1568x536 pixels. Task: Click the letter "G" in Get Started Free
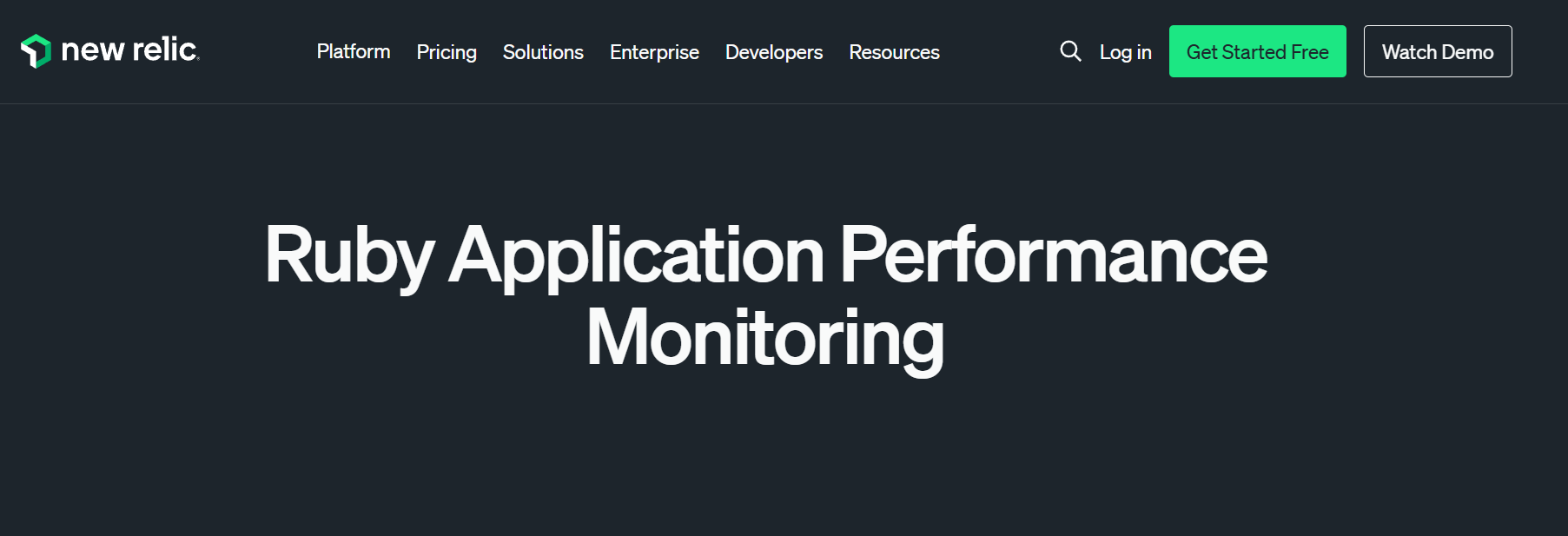pyautogui.click(x=1194, y=52)
